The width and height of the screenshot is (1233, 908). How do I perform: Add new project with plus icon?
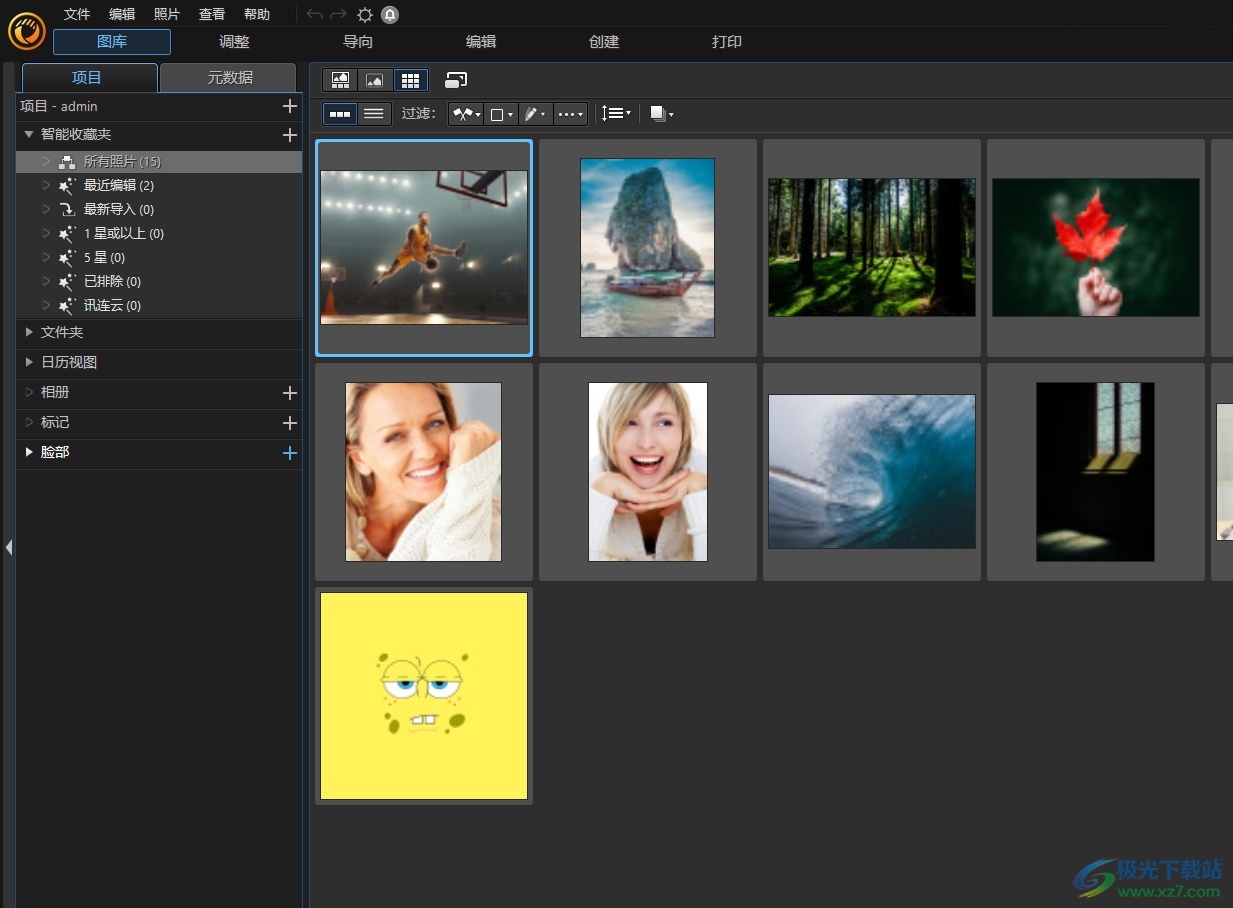pyautogui.click(x=290, y=106)
